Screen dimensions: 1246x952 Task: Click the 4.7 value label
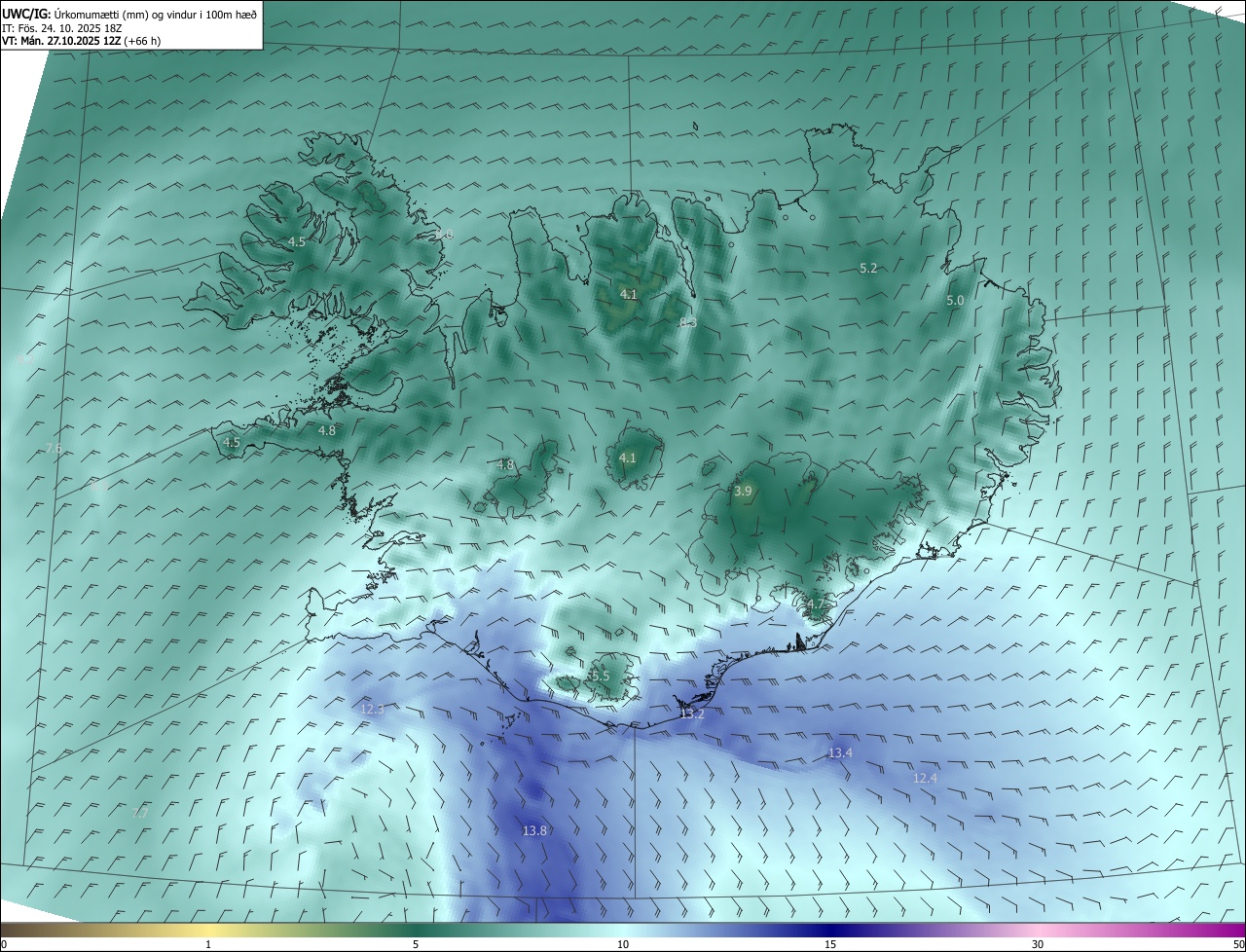pyautogui.click(x=815, y=604)
